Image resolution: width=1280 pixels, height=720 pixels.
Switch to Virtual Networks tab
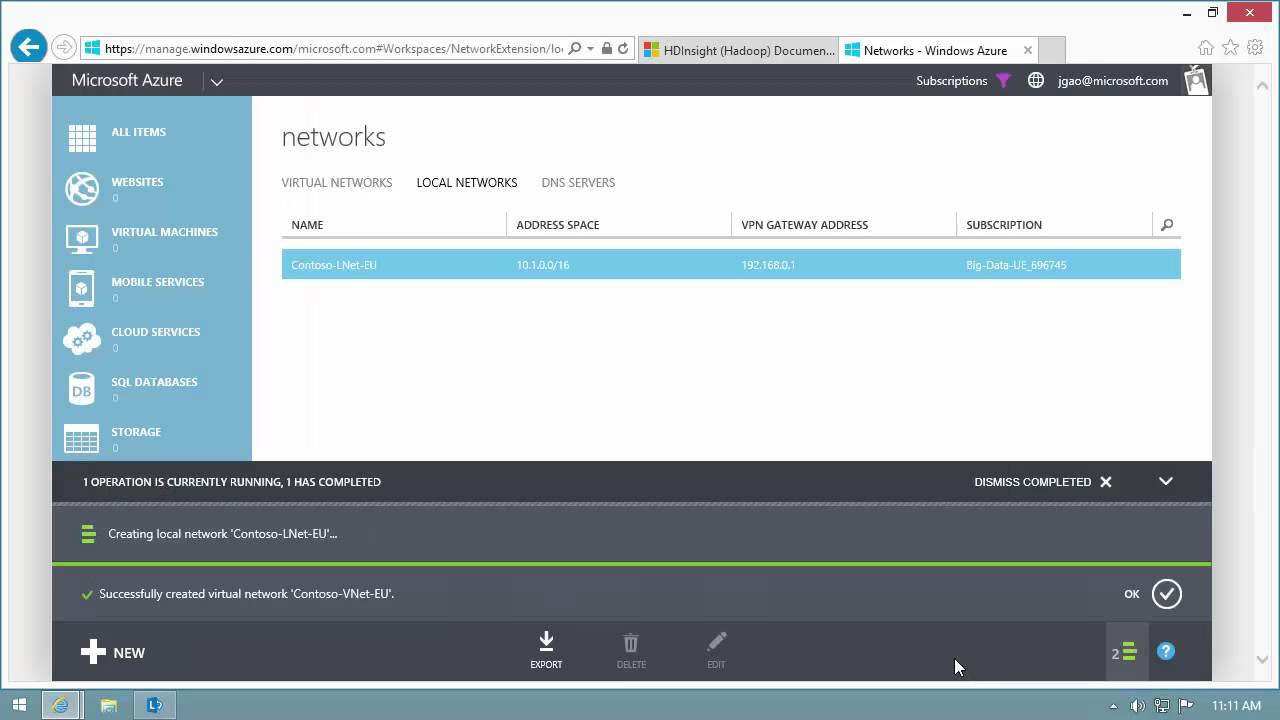(337, 183)
